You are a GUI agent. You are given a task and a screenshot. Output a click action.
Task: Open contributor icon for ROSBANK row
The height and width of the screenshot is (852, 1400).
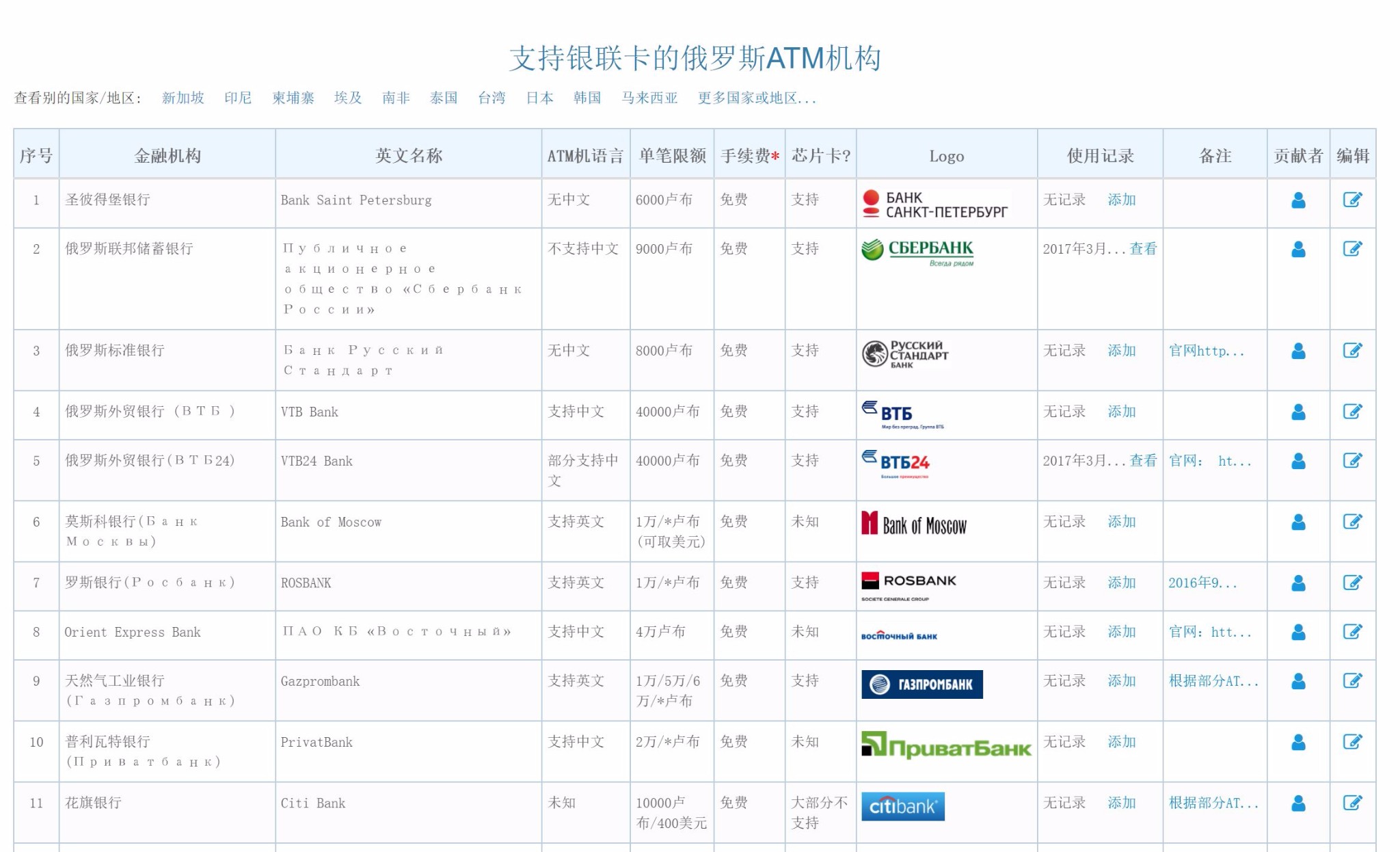pyautogui.click(x=1298, y=583)
